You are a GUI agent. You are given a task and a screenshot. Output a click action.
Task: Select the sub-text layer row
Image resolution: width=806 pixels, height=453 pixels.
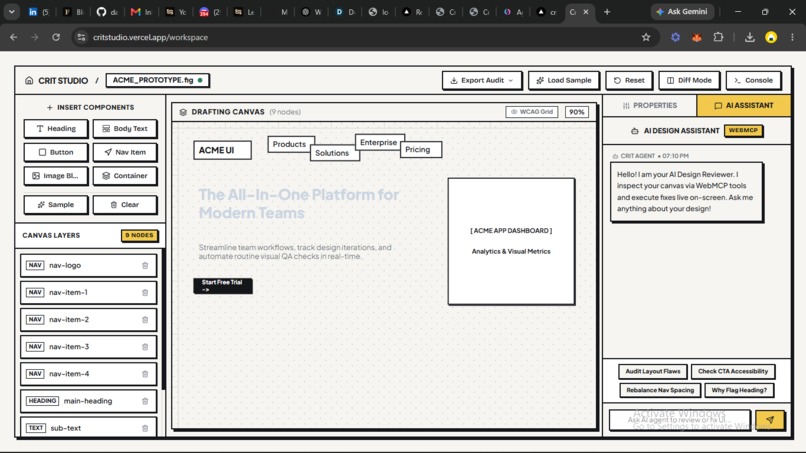(x=88, y=428)
